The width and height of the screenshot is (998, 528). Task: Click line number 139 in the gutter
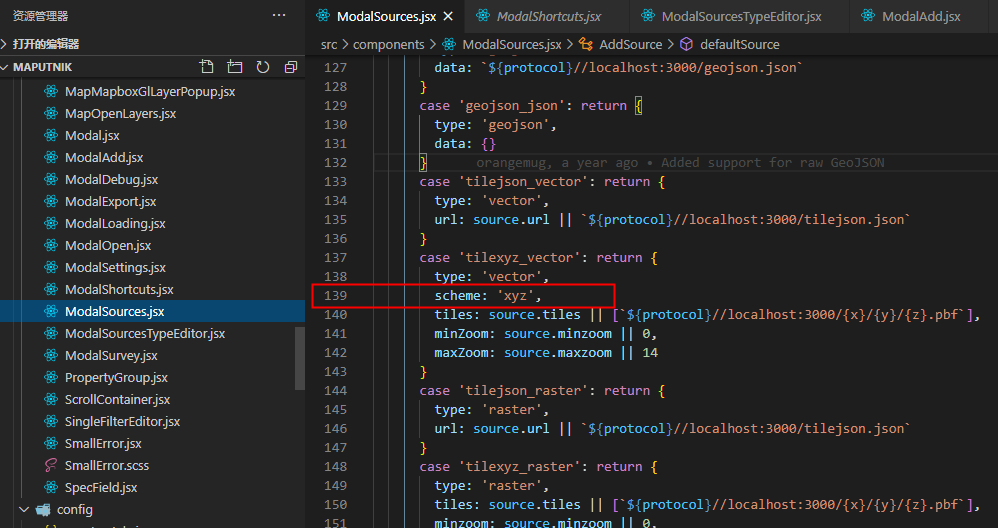pyautogui.click(x=335, y=296)
